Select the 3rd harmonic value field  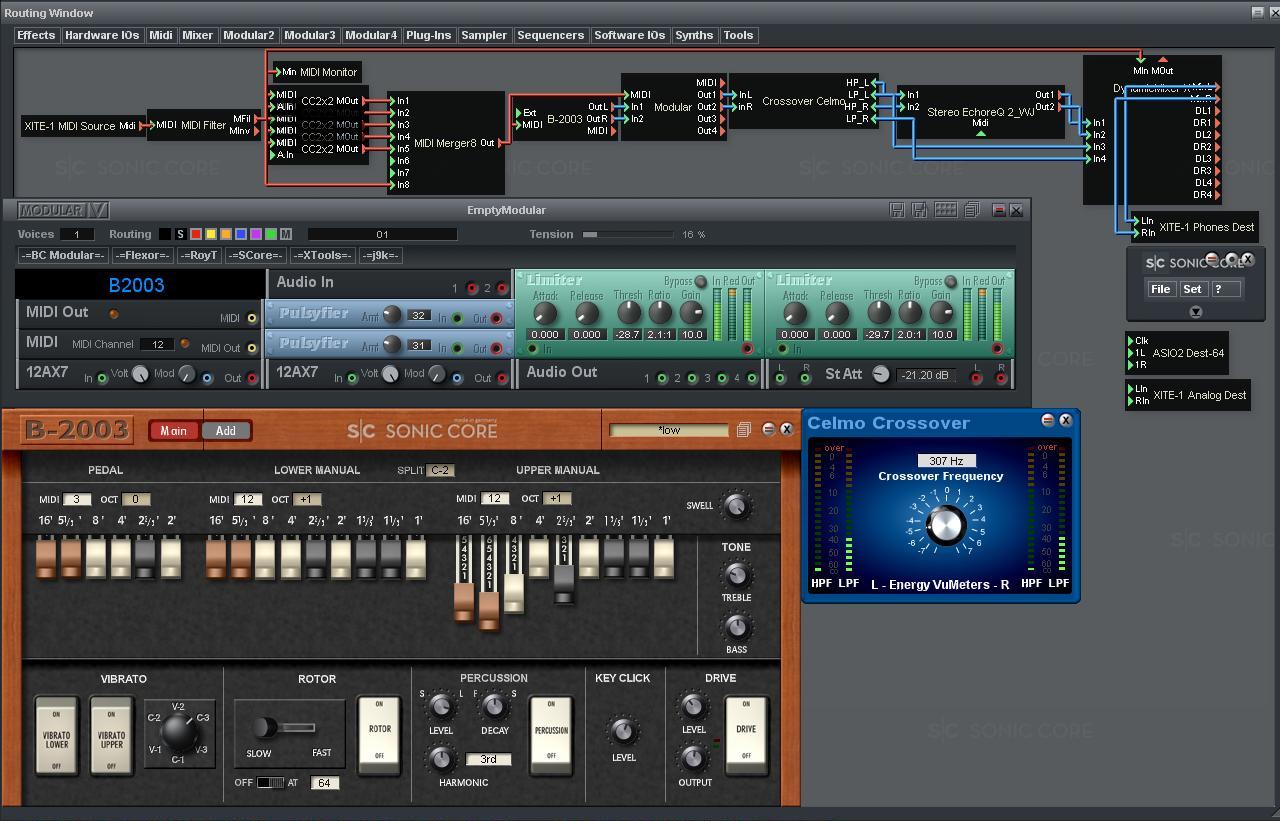pyautogui.click(x=488, y=759)
